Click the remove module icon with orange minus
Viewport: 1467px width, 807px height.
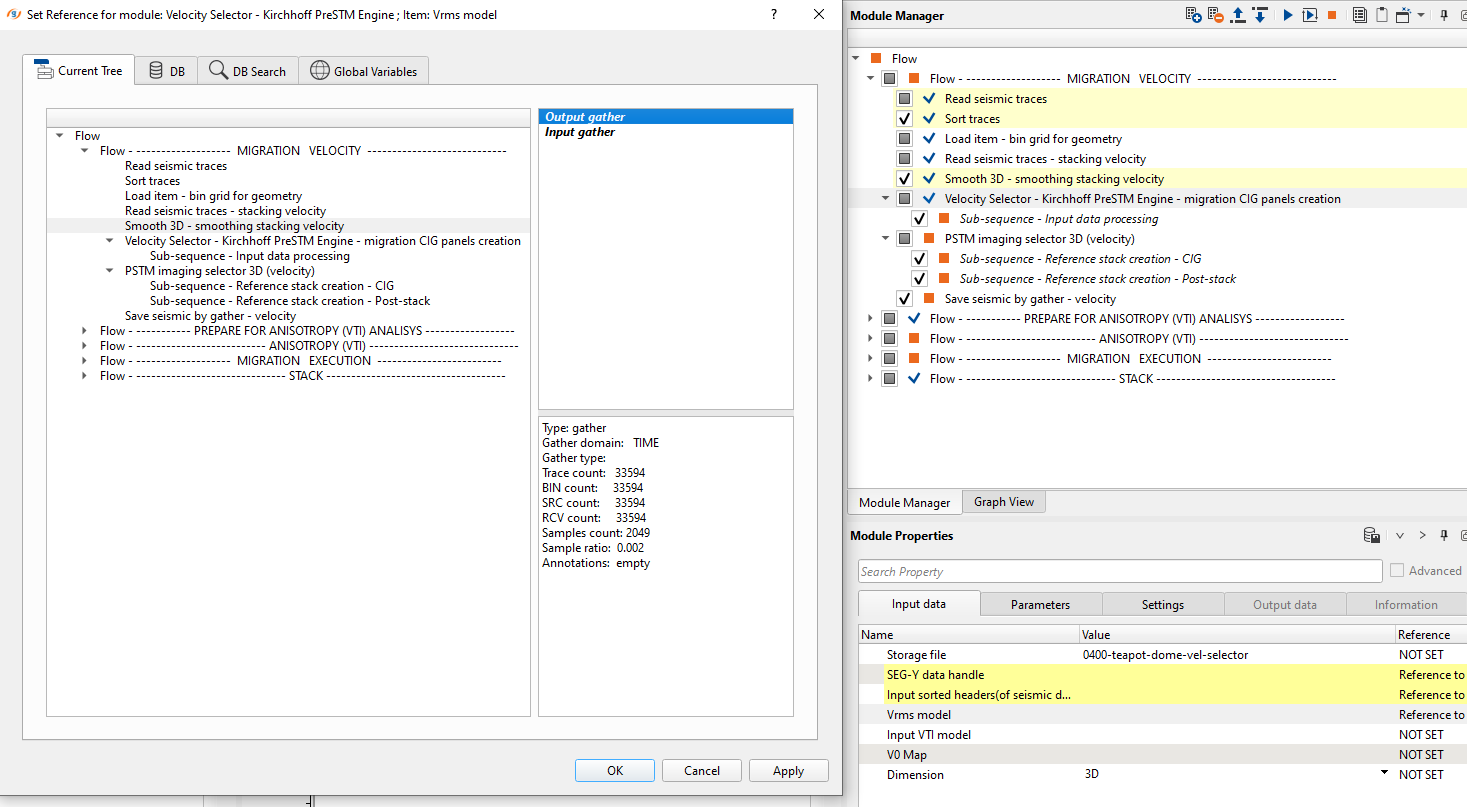click(x=1215, y=15)
